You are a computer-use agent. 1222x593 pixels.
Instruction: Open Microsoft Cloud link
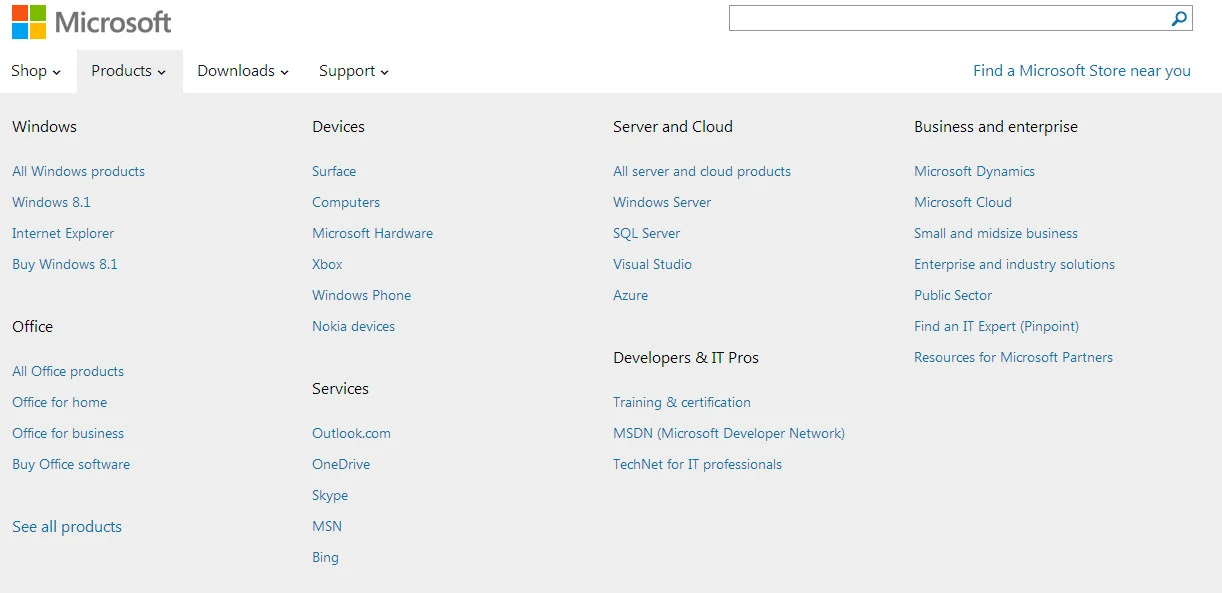tap(963, 202)
